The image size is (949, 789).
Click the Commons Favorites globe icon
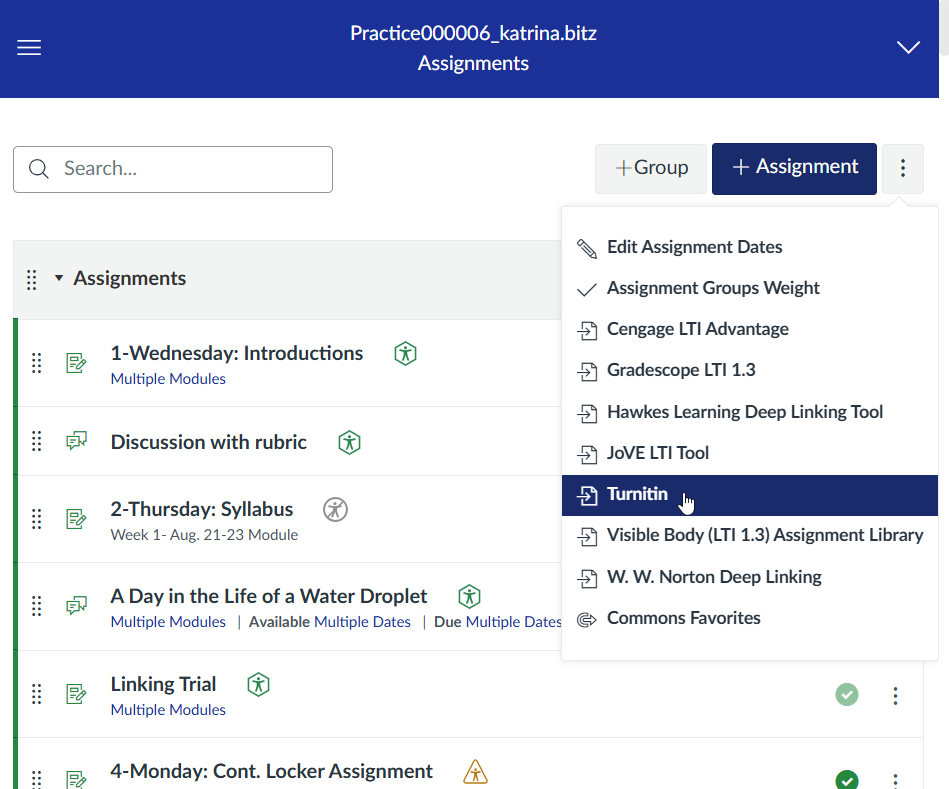tap(587, 617)
